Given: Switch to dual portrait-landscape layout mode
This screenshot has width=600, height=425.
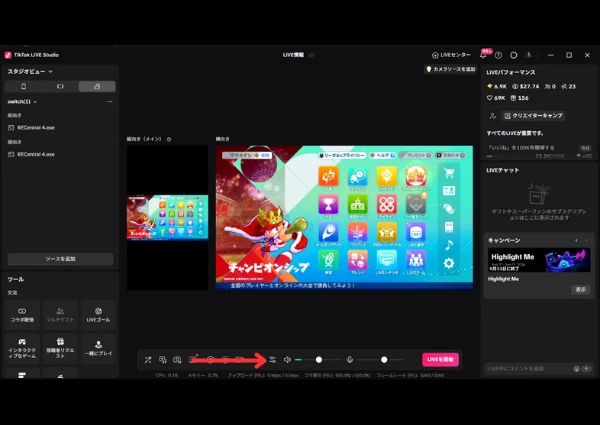Looking at the screenshot, I should click(97, 86).
